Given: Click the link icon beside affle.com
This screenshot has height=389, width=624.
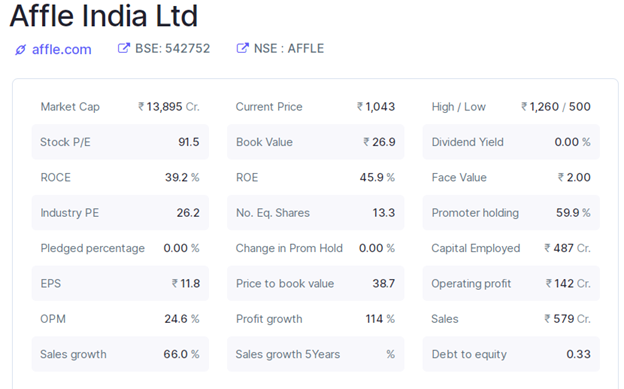Looking at the screenshot, I should click(20, 50).
